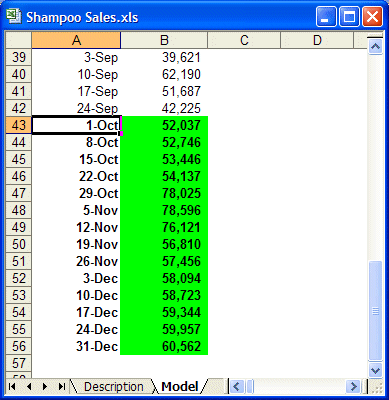Click cell containing 15-Oct
The height and width of the screenshot is (400, 389).
76,159
